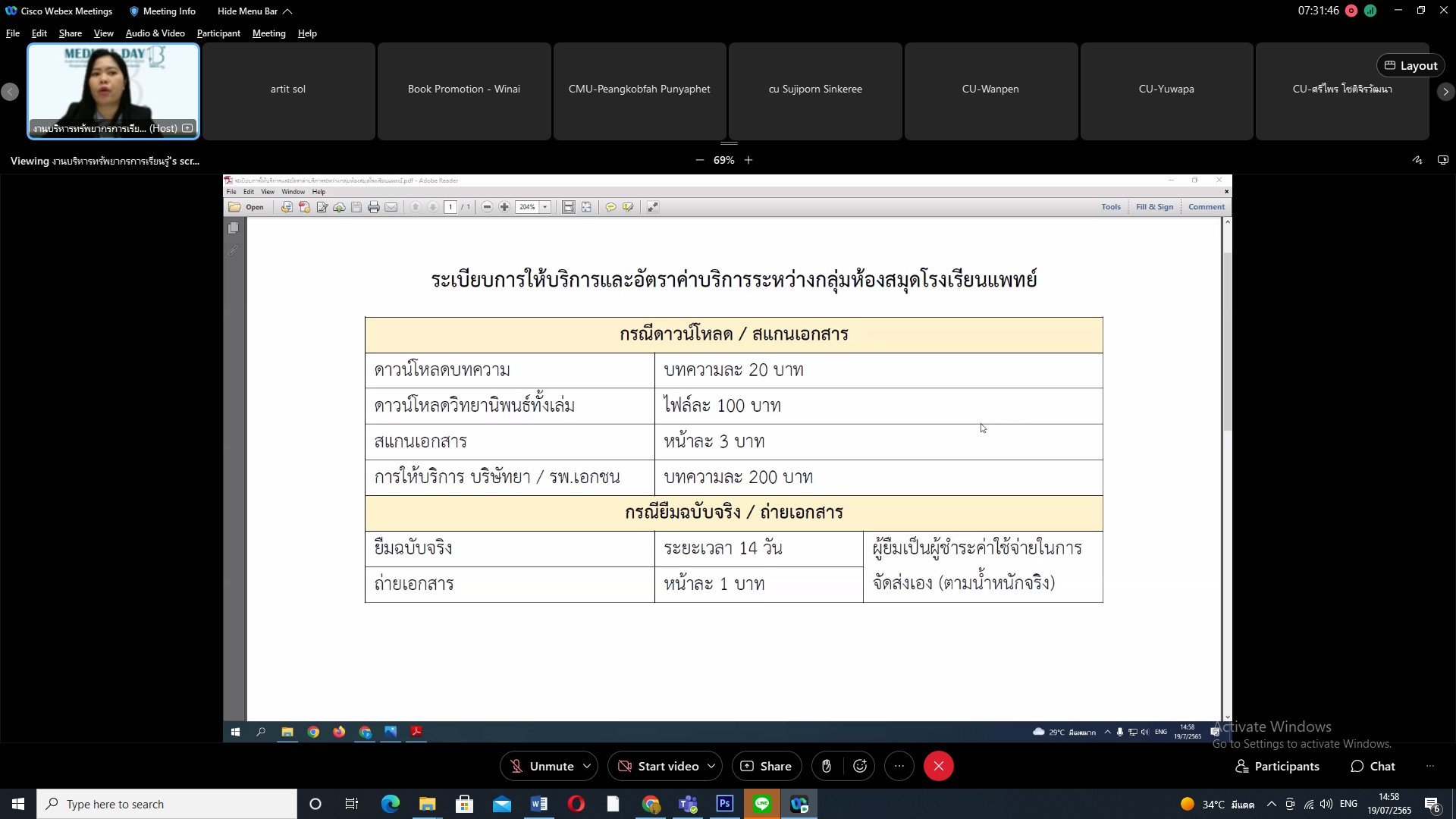Click the Share button
The image size is (1456, 819).
point(766,766)
